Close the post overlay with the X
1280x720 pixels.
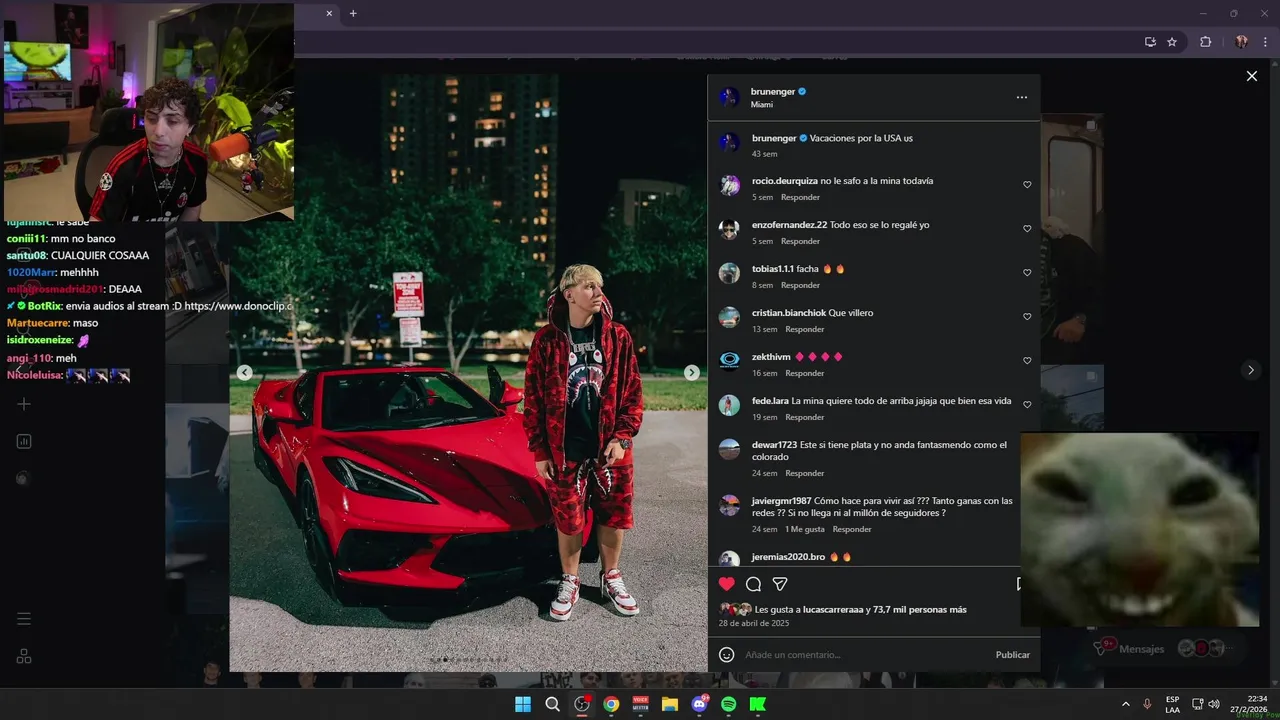(x=1251, y=76)
